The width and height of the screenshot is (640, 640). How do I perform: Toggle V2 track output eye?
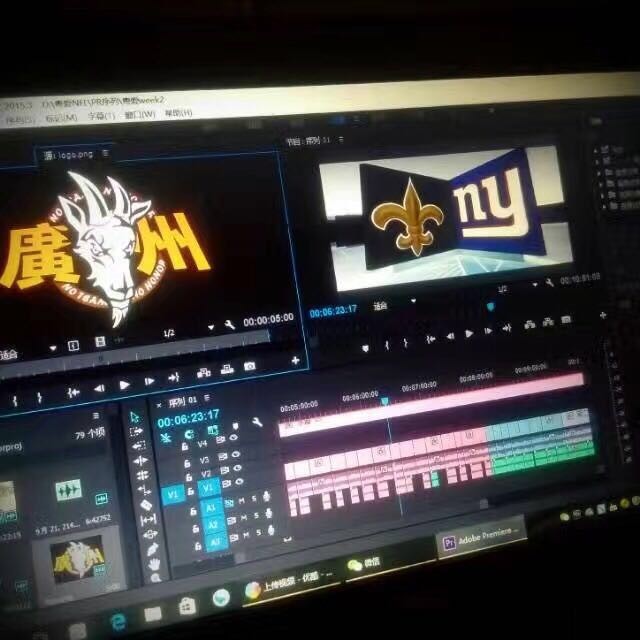point(238,469)
